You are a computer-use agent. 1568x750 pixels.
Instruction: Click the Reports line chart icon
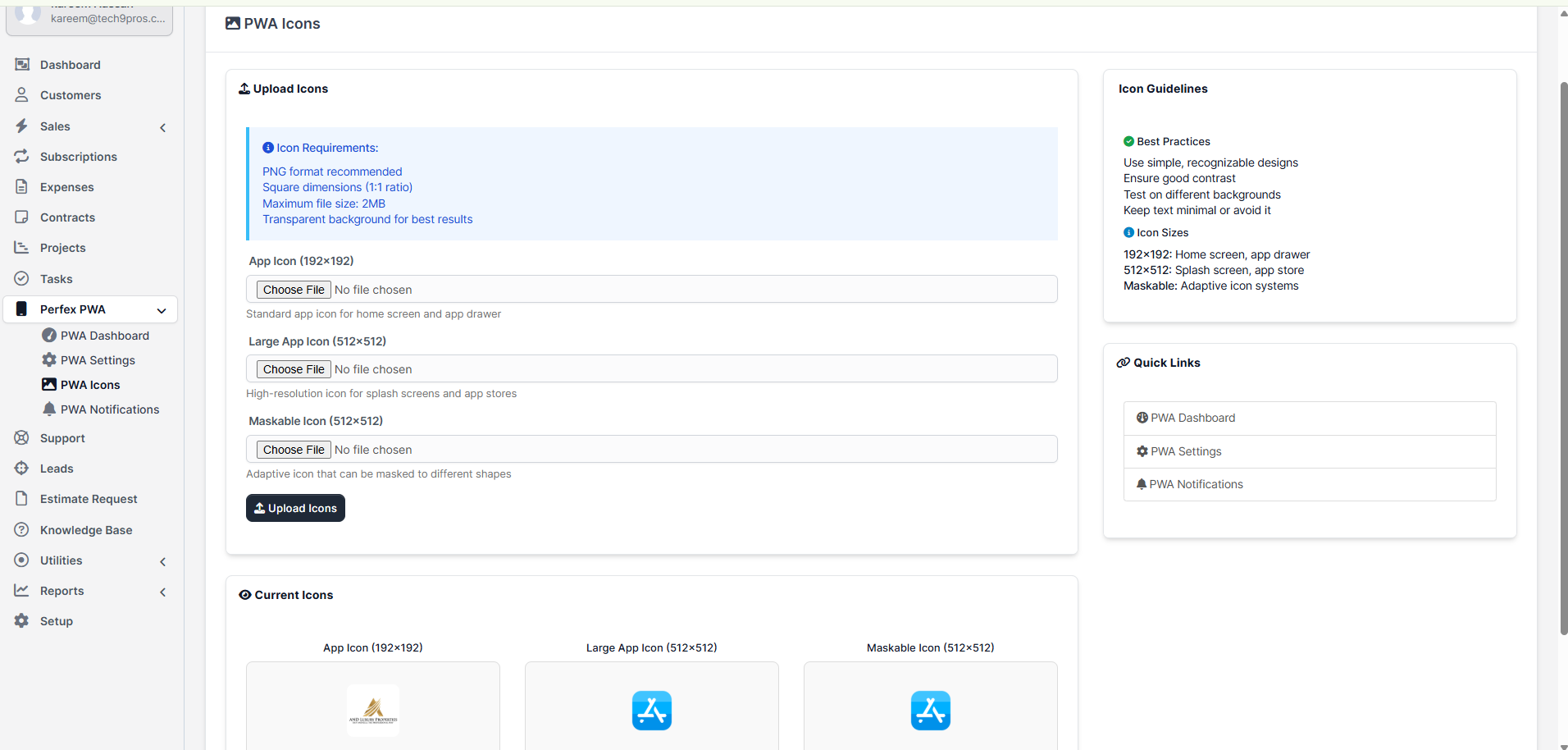coord(22,590)
